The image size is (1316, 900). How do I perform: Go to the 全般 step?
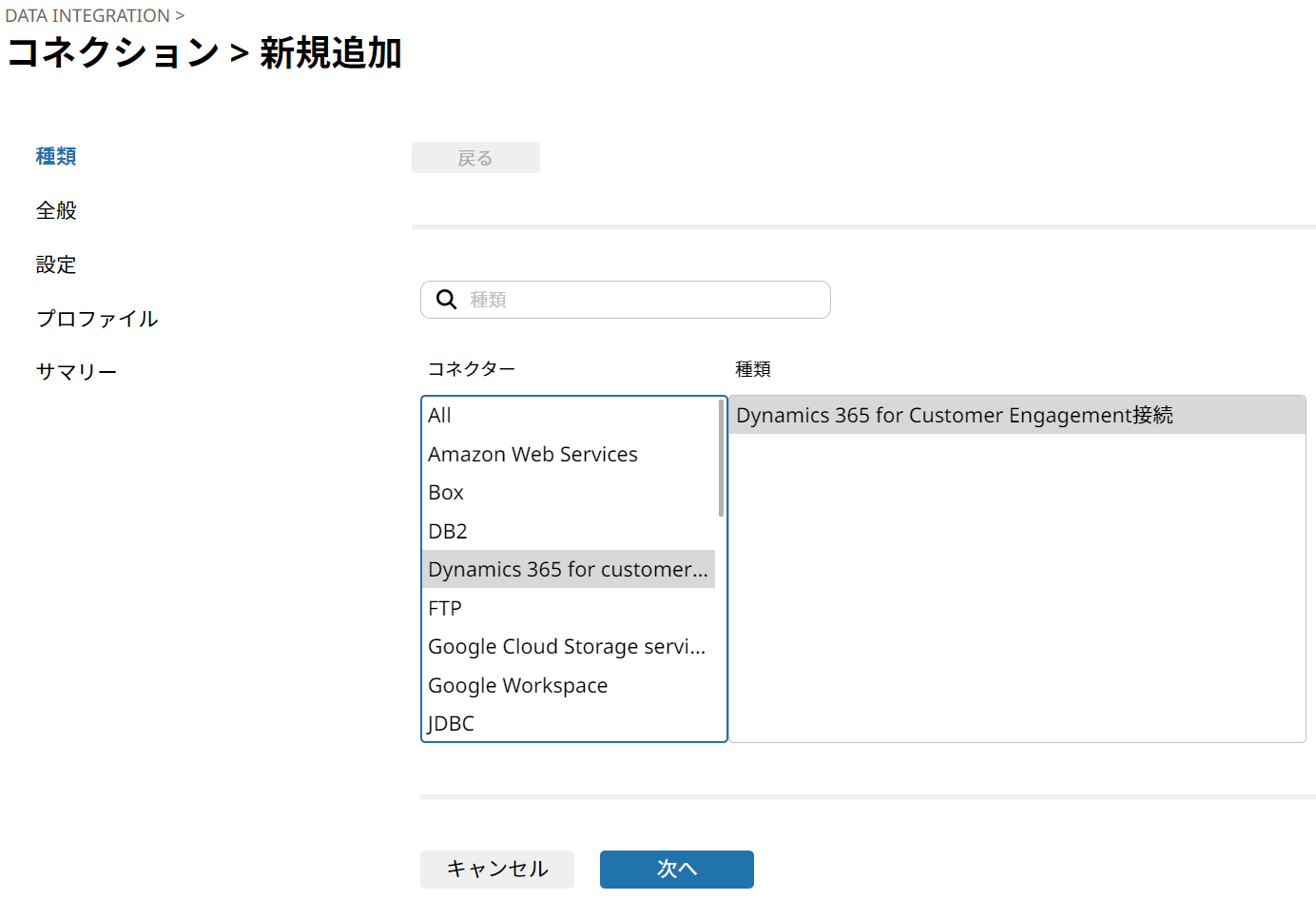coord(56,210)
